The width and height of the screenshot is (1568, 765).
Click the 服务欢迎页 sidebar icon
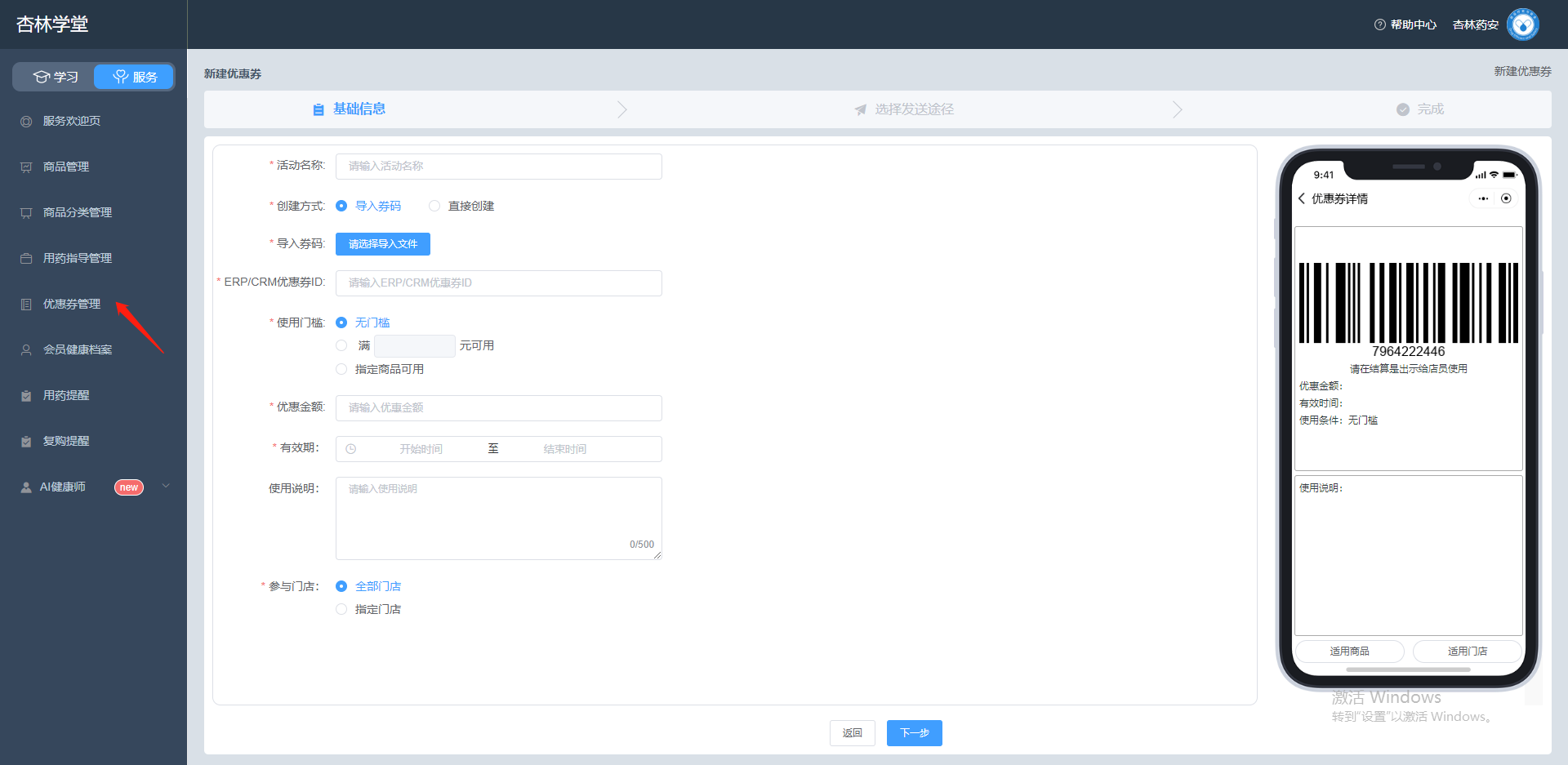pos(26,122)
